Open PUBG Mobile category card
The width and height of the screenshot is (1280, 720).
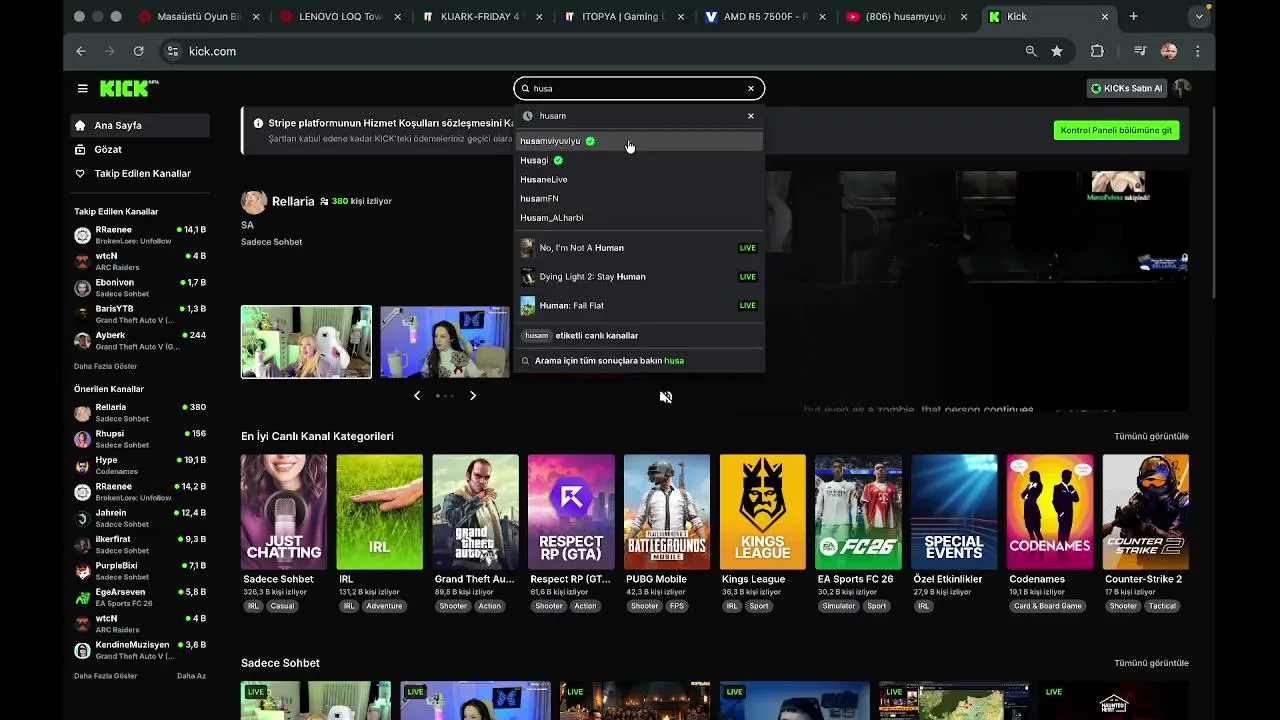pos(667,512)
